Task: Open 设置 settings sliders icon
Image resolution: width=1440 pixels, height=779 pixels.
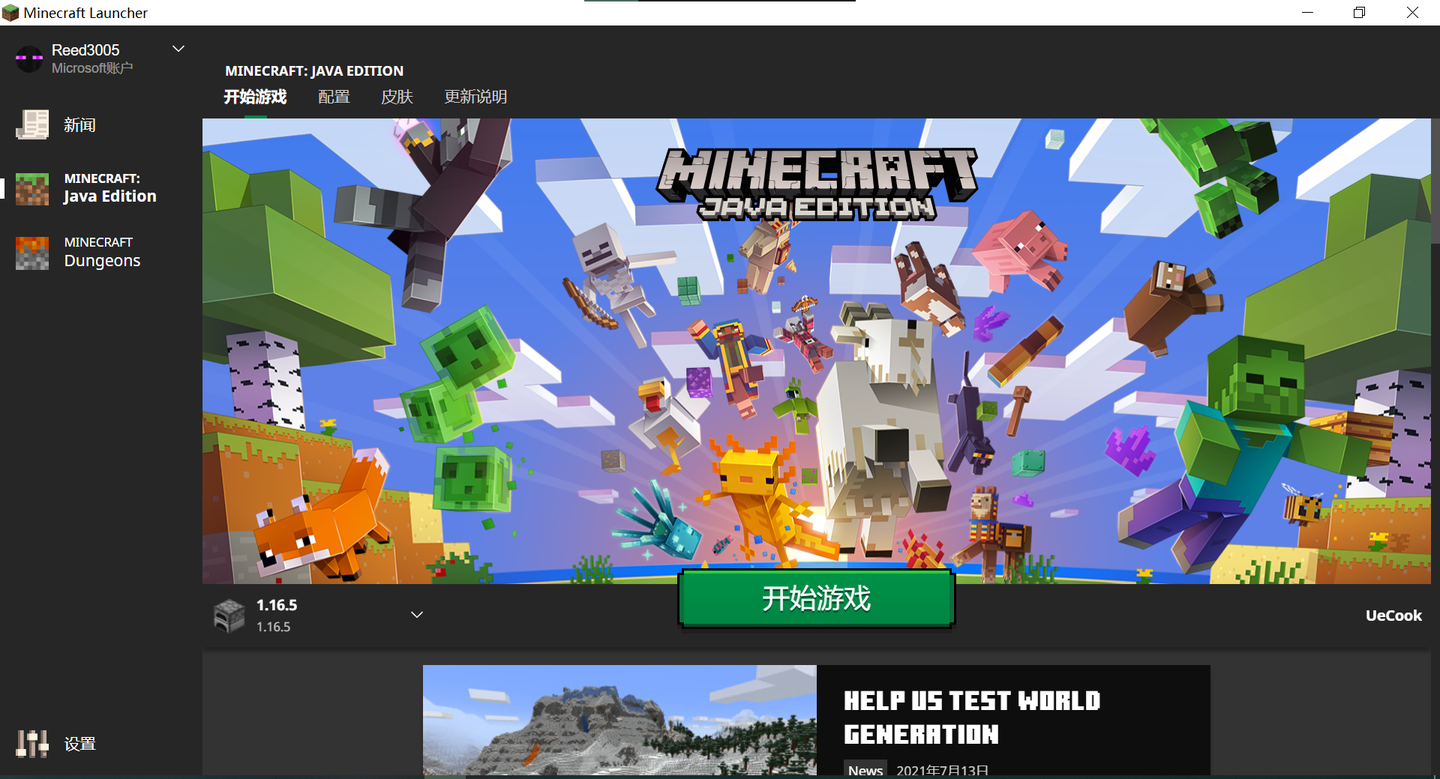Action: 32,743
